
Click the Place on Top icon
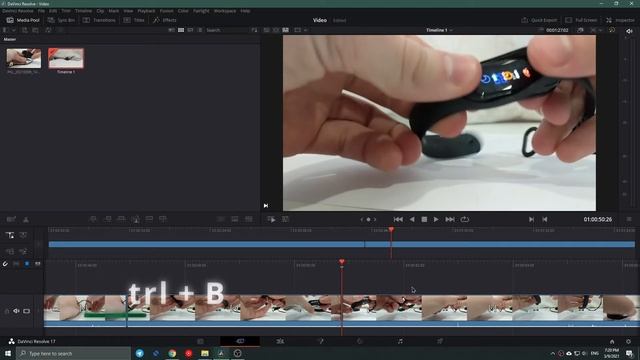(x=149, y=220)
